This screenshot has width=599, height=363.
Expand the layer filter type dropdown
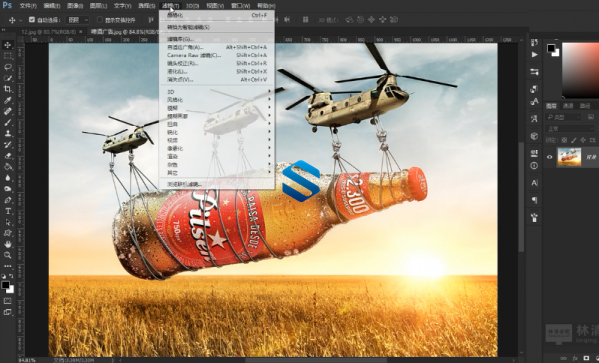point(564,117)
